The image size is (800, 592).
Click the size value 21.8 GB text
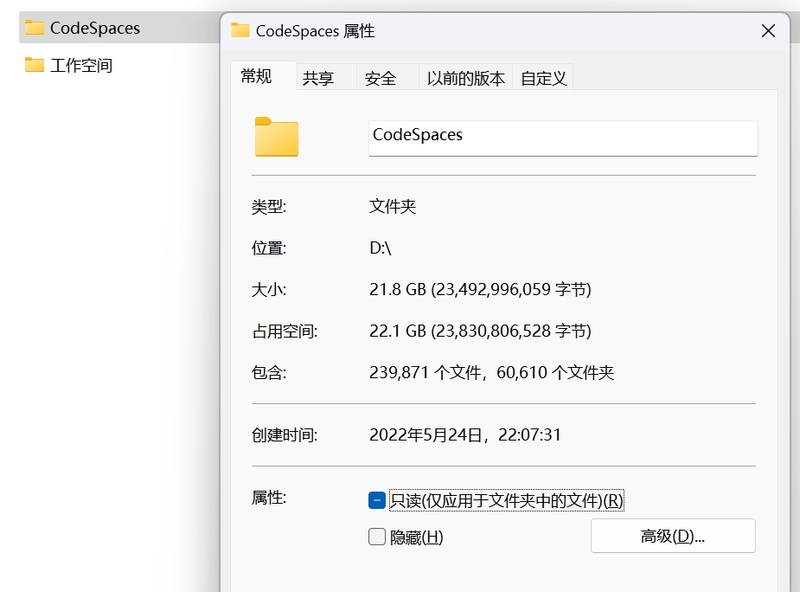pyautogui.click(x=480, y=289)
